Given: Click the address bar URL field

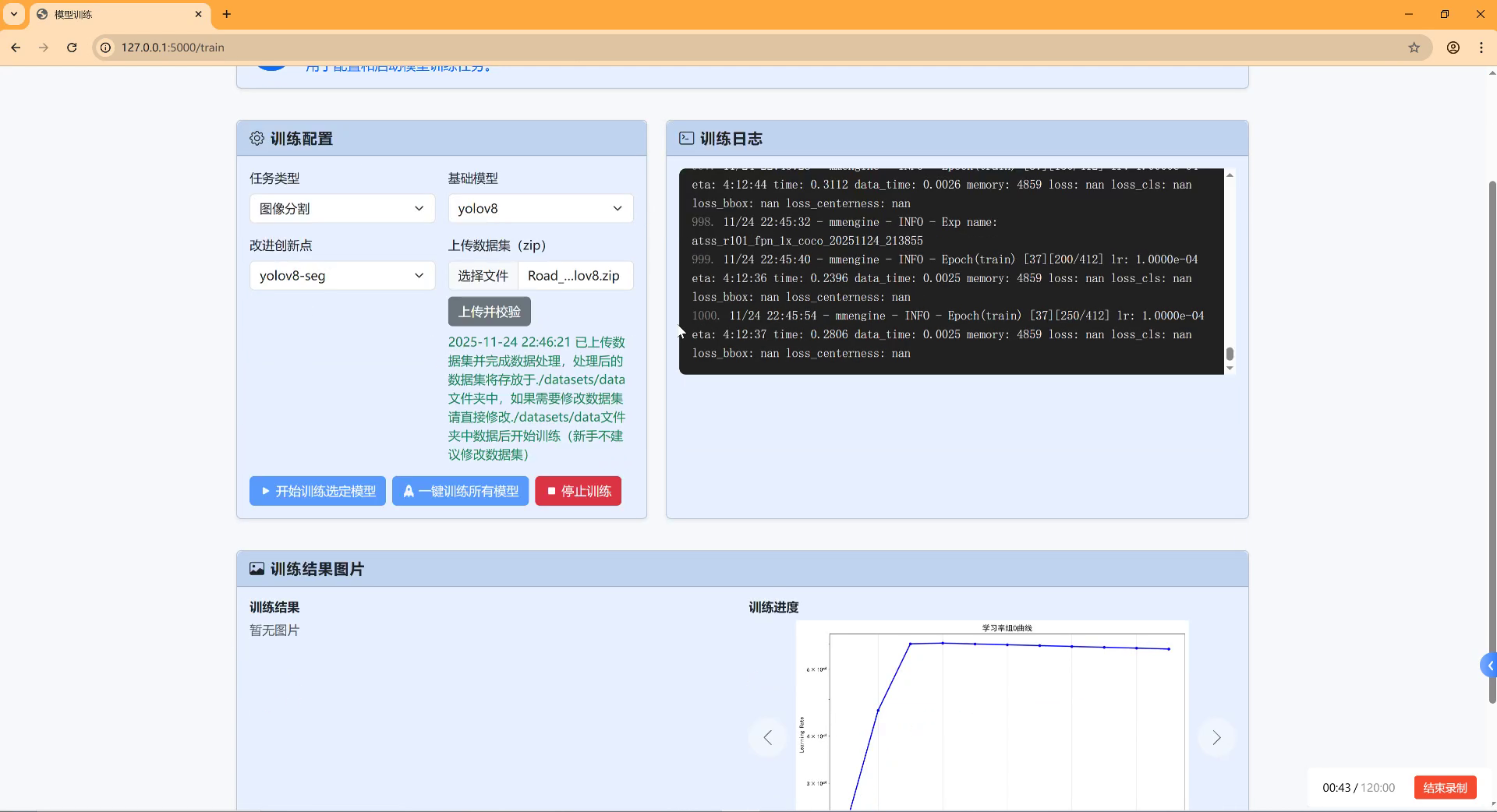Looking at the screenshot, I should pyautogui.click(x=764, y=48).
